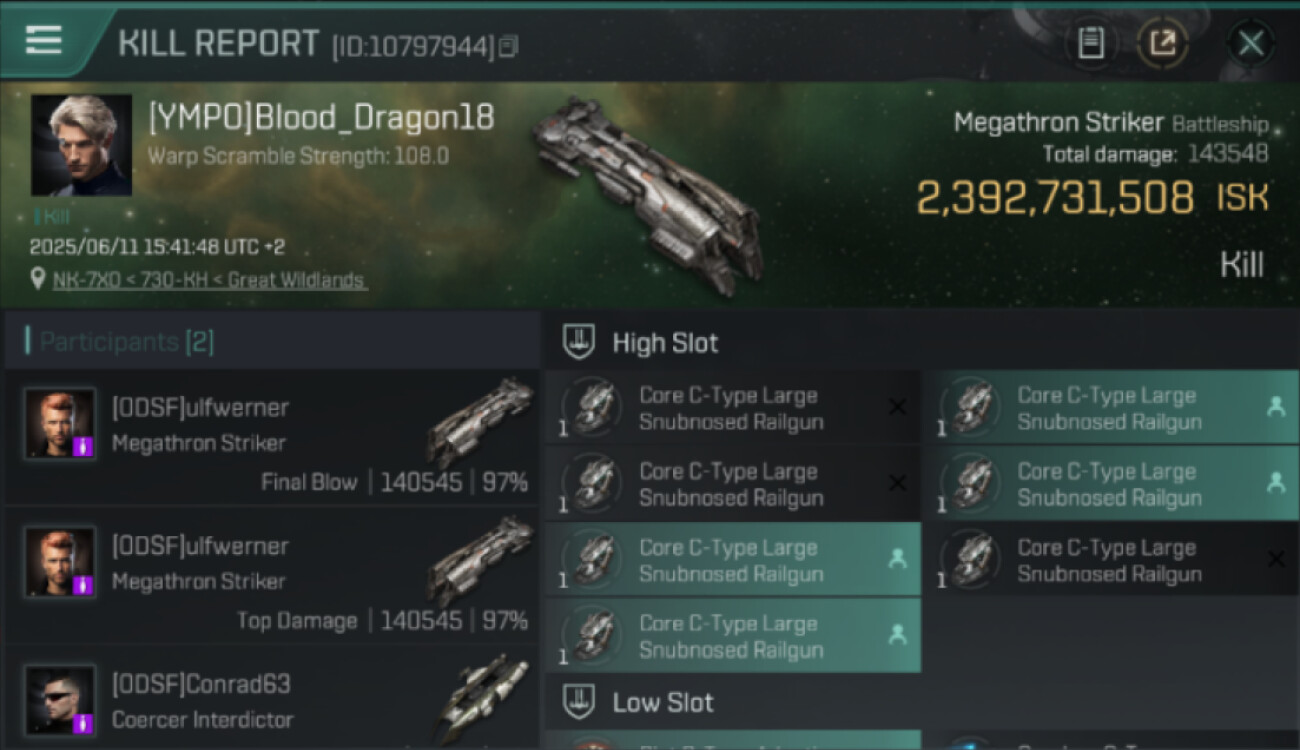This screenshot has width=1300, height=750.
Task: Open Blood_Dragon18 pilot portrait
Action: [x=81, y=145]
